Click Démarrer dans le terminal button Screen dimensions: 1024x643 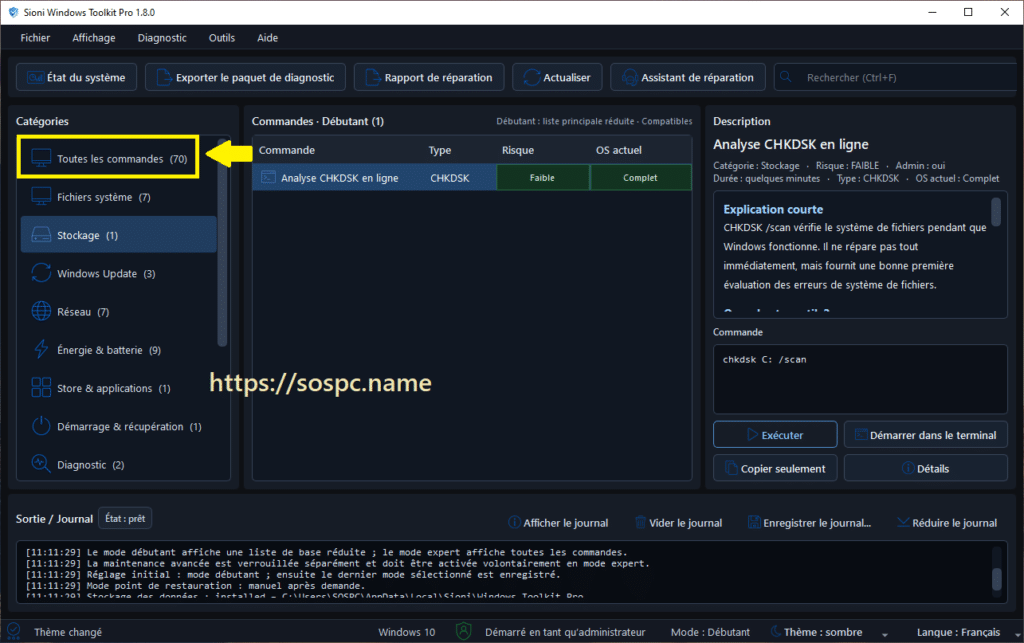(x=925, y=435)
